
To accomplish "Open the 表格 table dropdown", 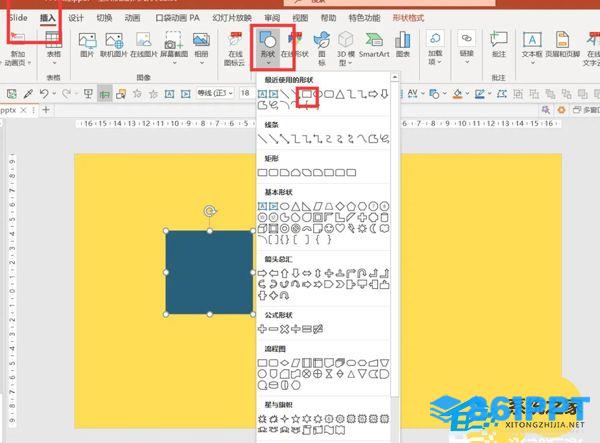I will click(x=54, y=47).
